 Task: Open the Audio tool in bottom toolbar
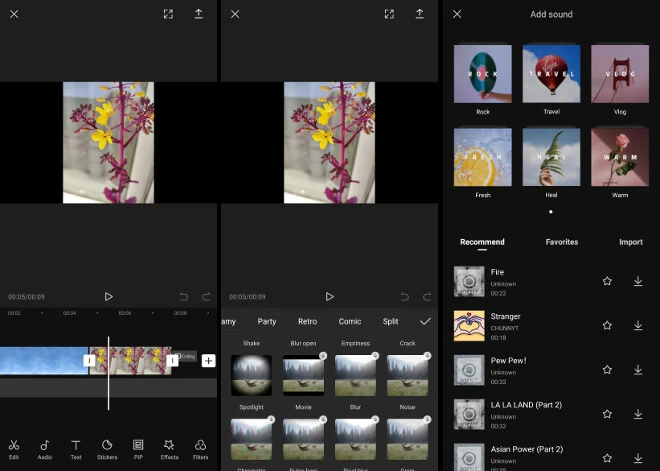pyautogui.click(x=45, y=449)
